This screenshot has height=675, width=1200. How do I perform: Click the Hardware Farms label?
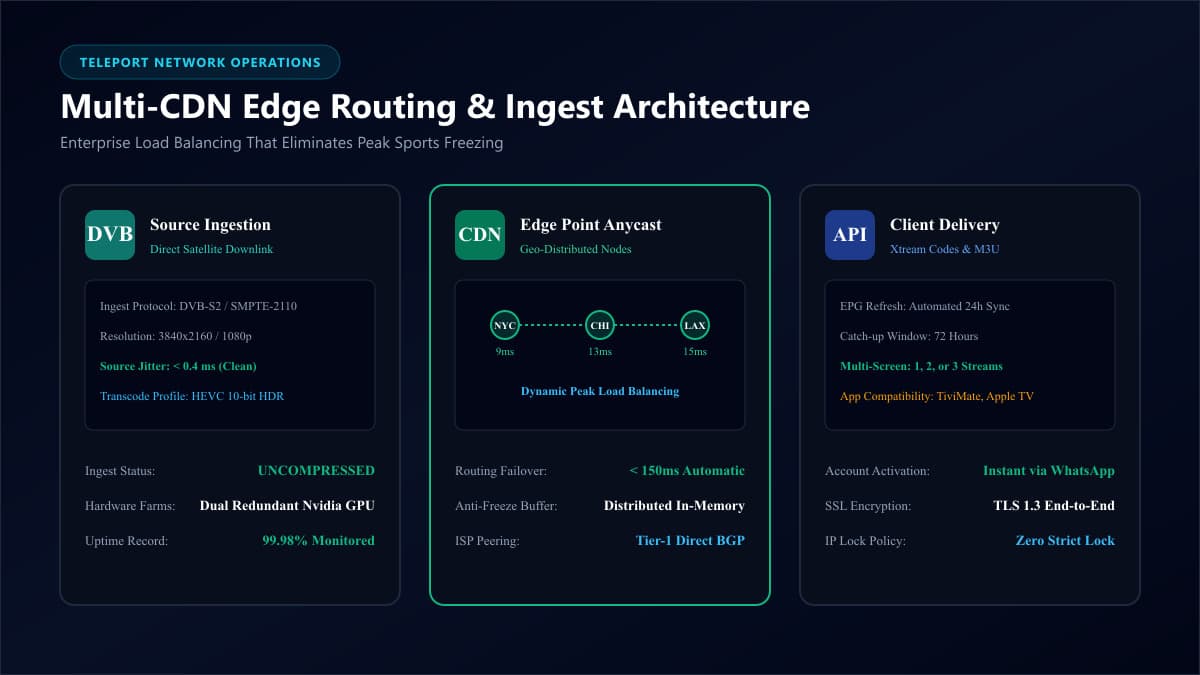(x=130, y=506)
